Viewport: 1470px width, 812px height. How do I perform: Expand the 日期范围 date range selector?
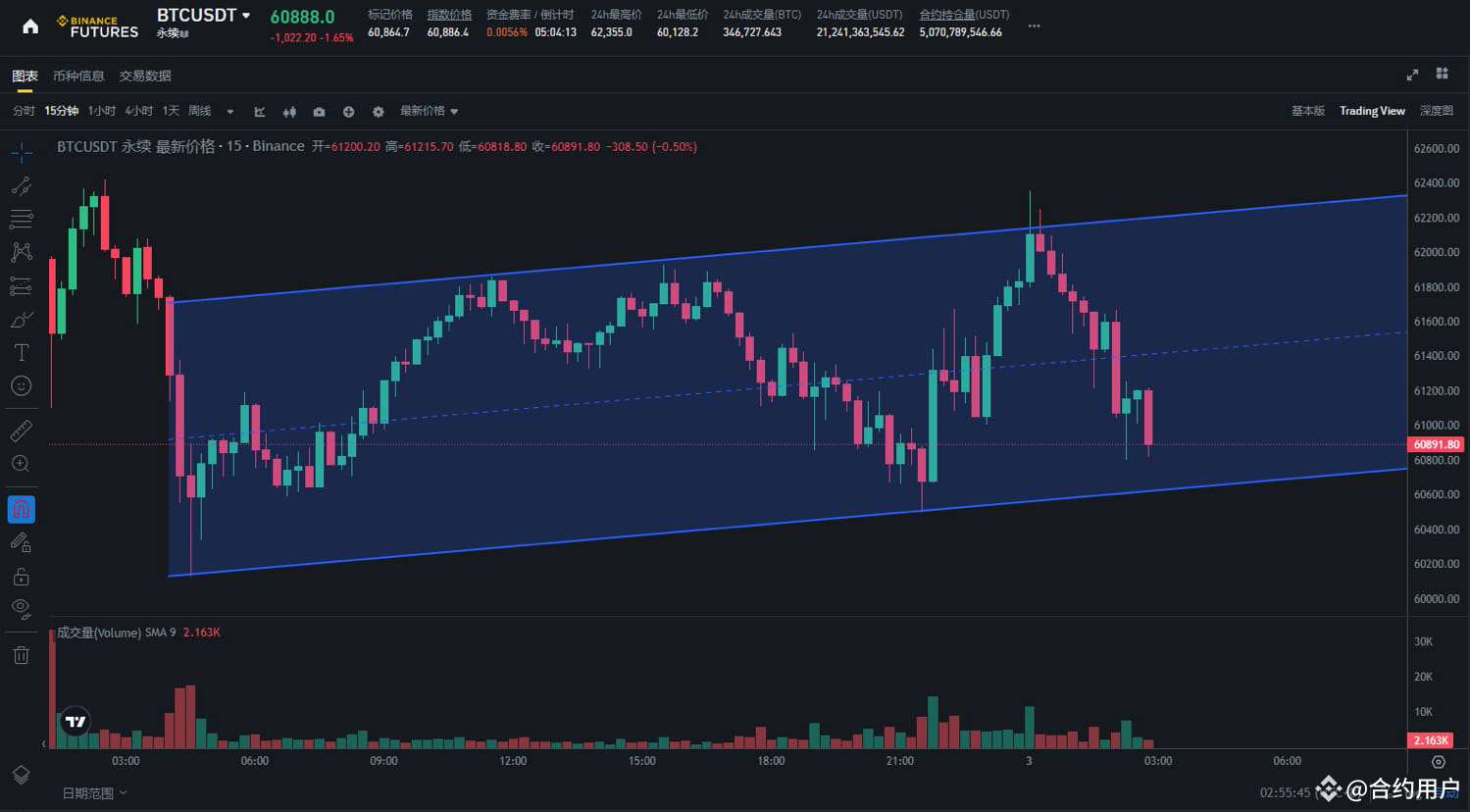pos(93,792)
